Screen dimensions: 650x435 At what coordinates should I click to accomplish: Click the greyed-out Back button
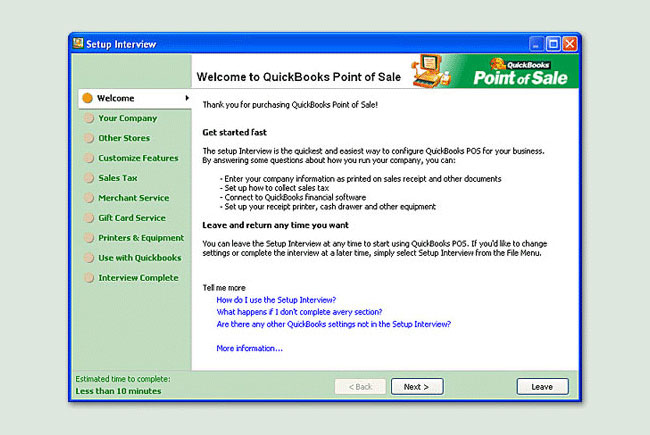click(x=360, y=387)
